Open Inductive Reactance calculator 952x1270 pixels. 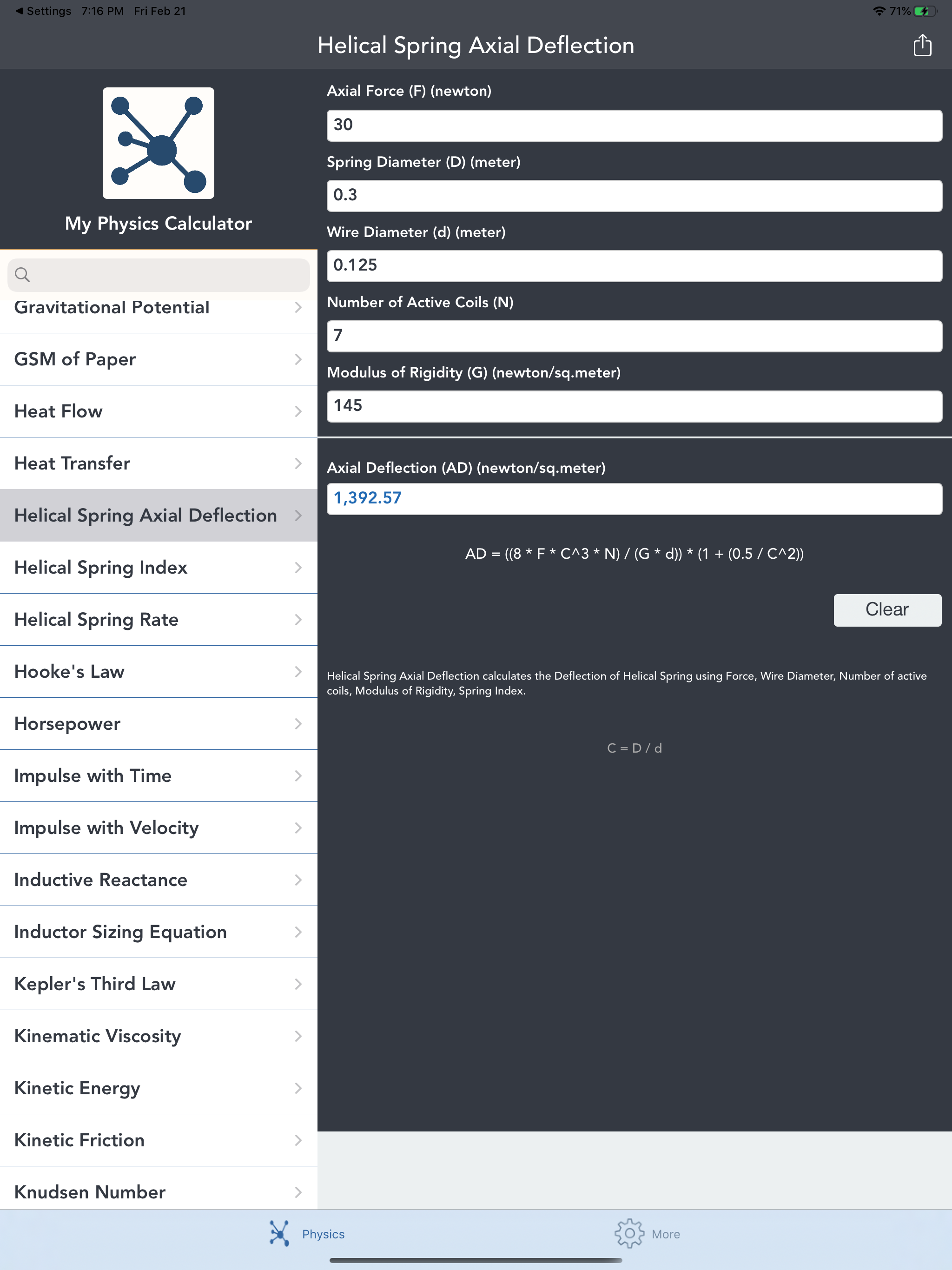[159, 880]
